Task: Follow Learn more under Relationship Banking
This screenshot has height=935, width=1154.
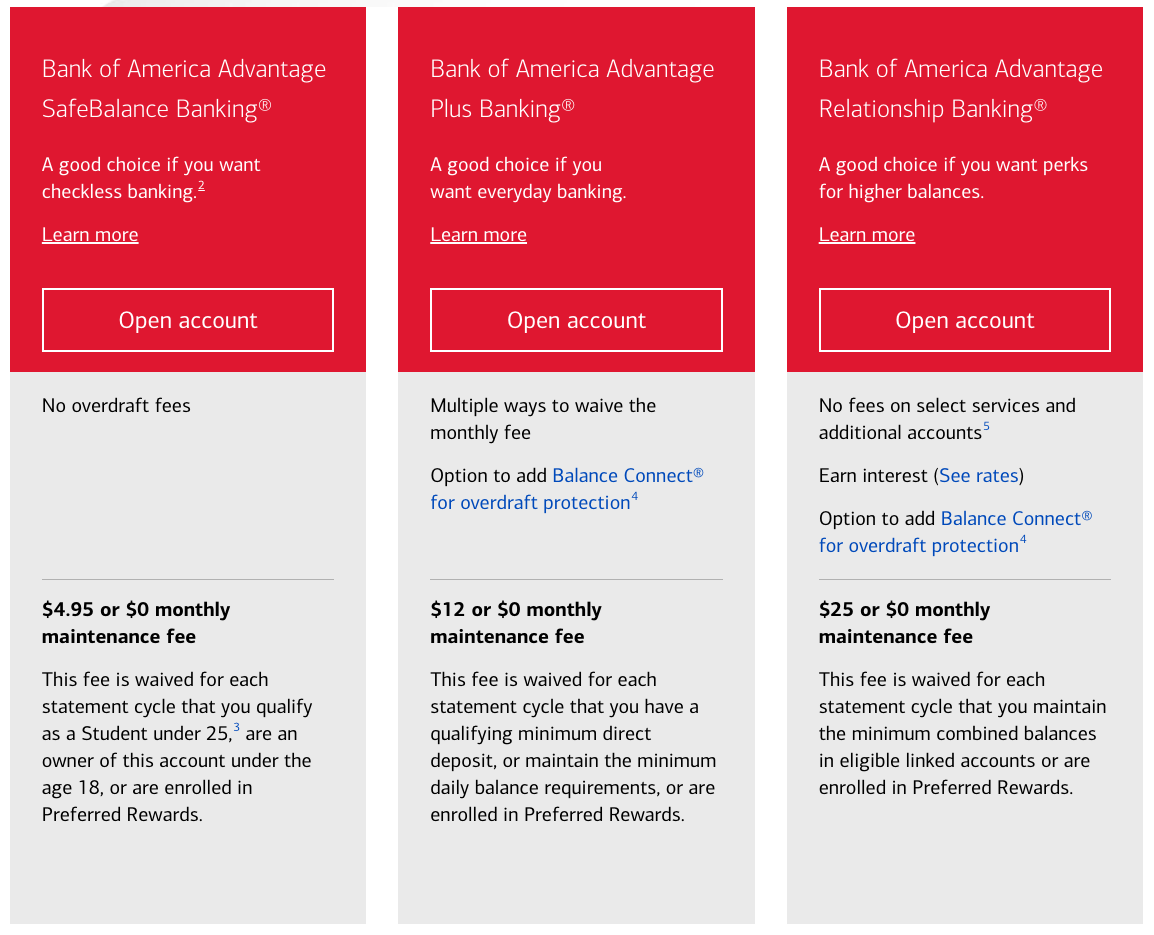Action: 866,235
